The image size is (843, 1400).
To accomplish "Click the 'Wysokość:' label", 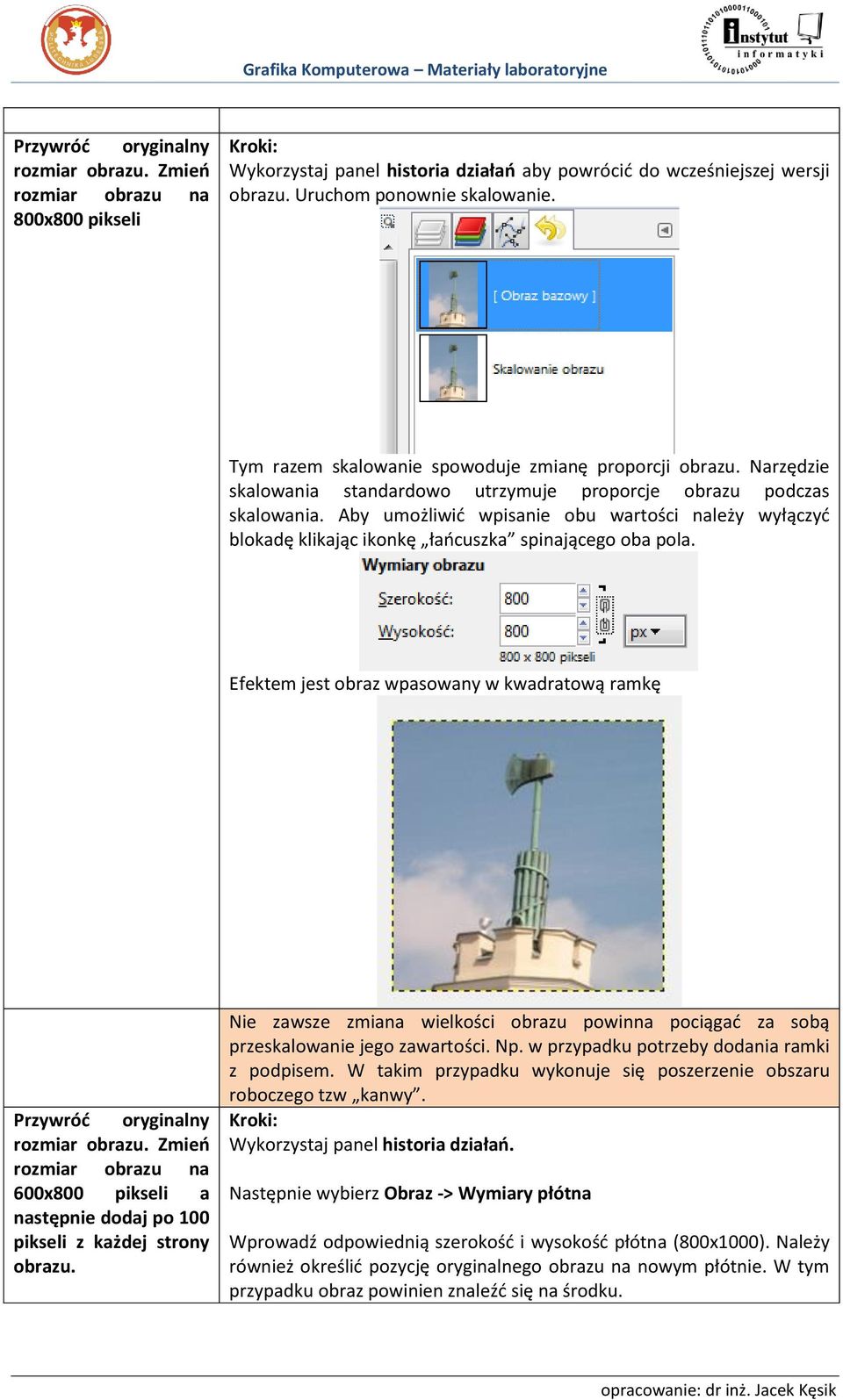I will [415, 631].
